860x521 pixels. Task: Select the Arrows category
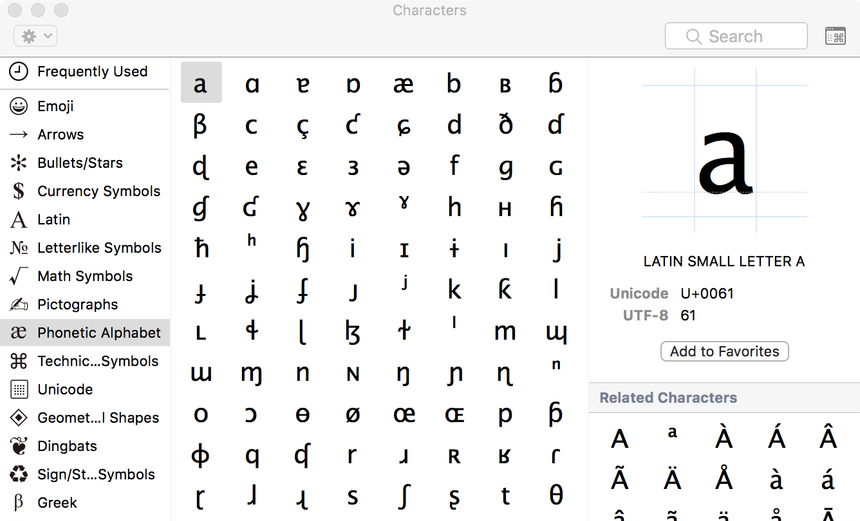coord(60,134)
